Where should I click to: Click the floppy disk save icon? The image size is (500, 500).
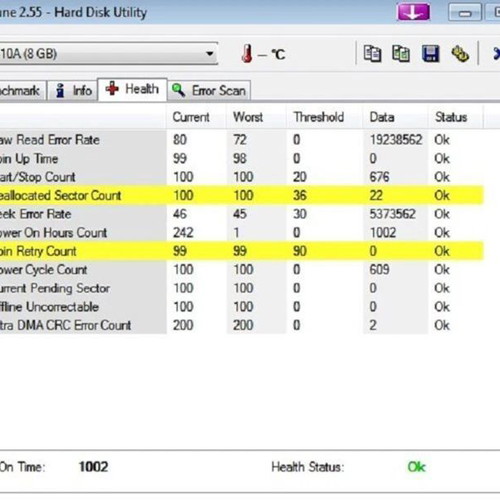431,54
